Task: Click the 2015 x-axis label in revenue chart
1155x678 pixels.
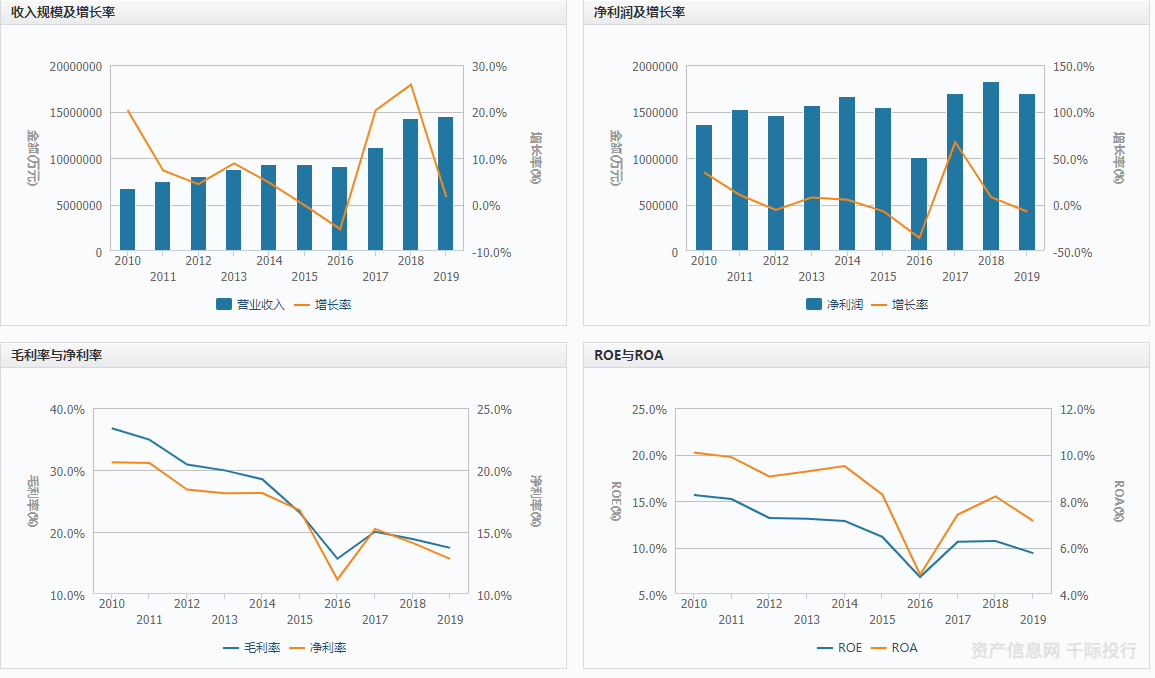Action: pyautogui.click(x=304, y=276)
